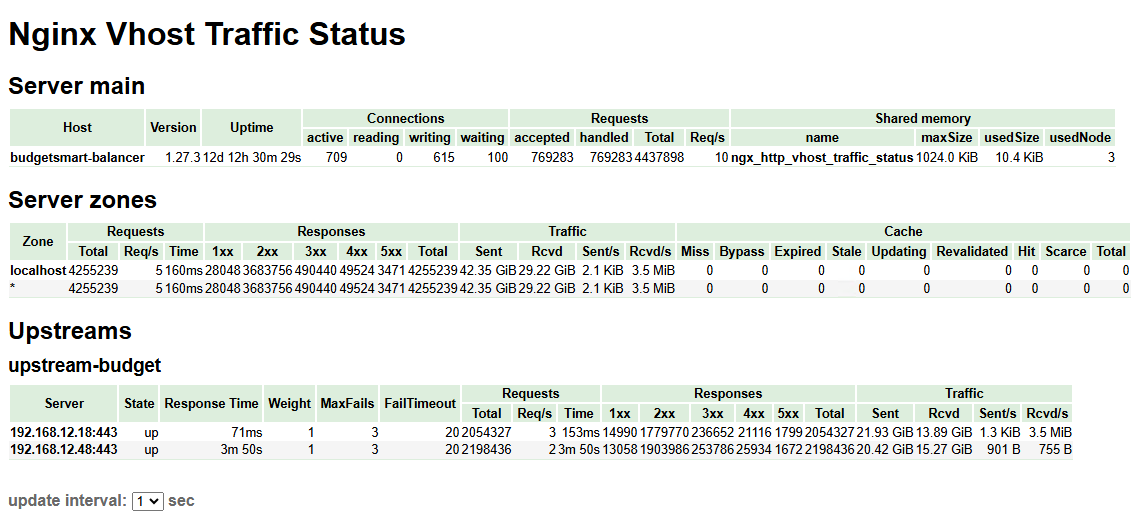Click the received traffic value '15.27 GiB'
1143x518 pixels.
[944, 450]
